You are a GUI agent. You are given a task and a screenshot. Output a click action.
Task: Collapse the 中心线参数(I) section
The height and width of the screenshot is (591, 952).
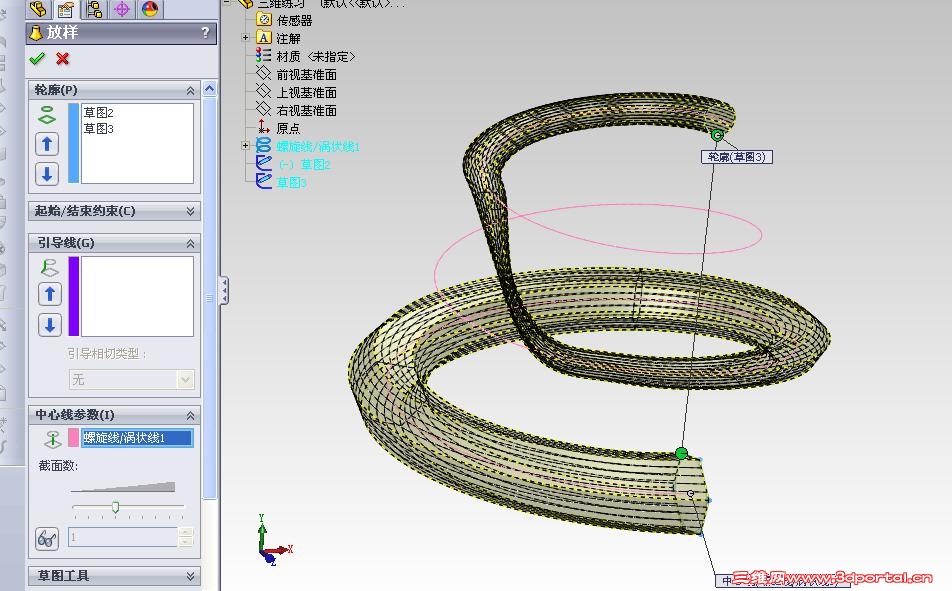coord(190,415)
